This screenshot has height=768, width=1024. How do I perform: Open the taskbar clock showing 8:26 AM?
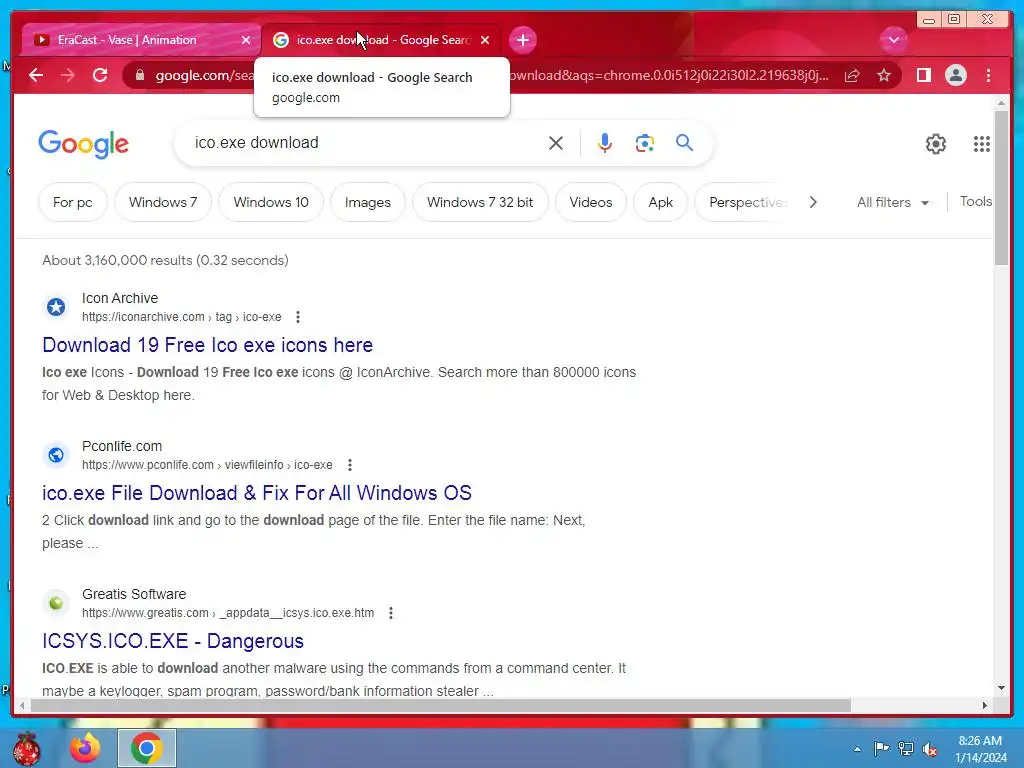pos(980,749)
